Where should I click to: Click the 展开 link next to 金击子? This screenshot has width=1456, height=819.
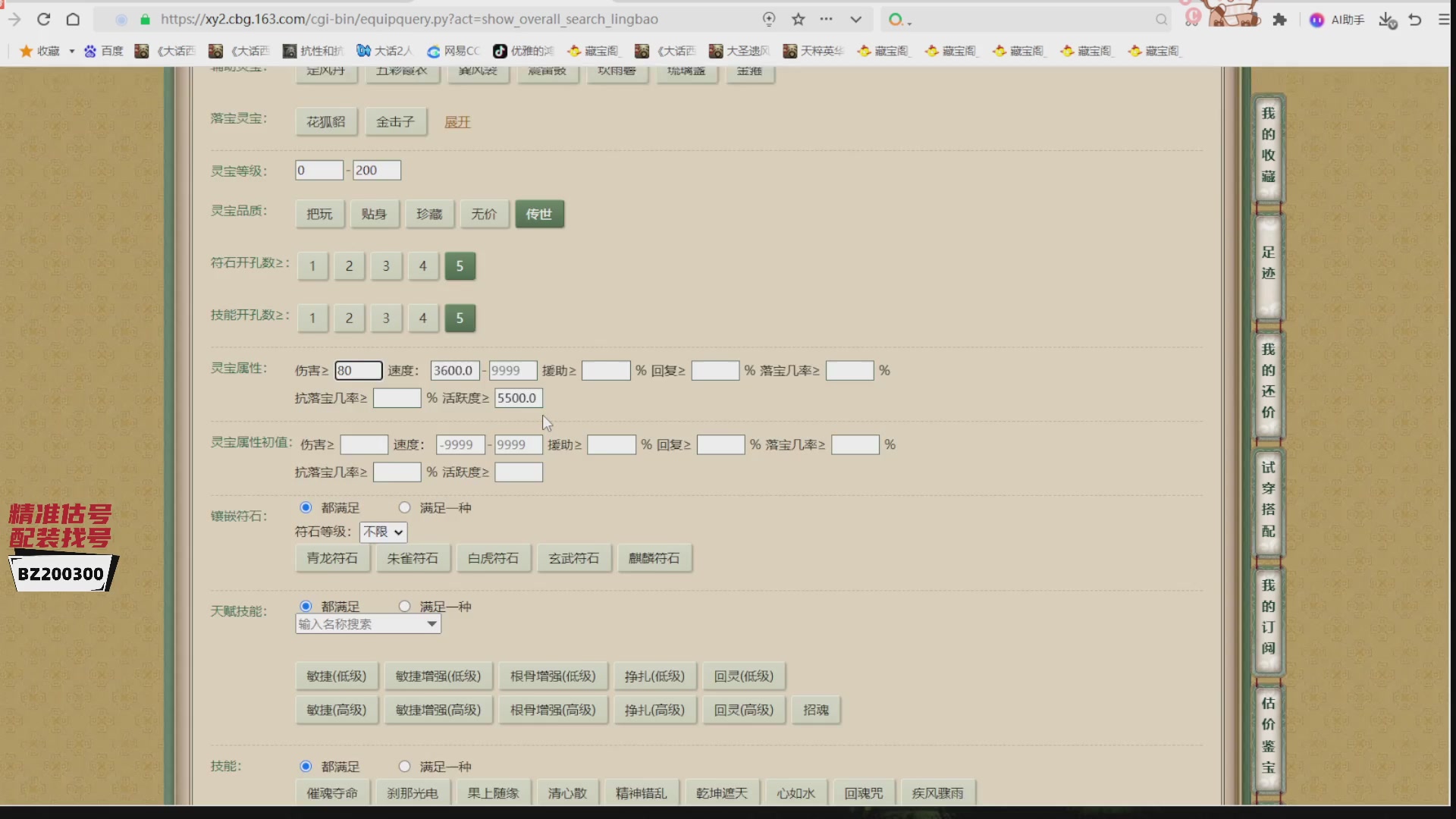coord(457,122)
